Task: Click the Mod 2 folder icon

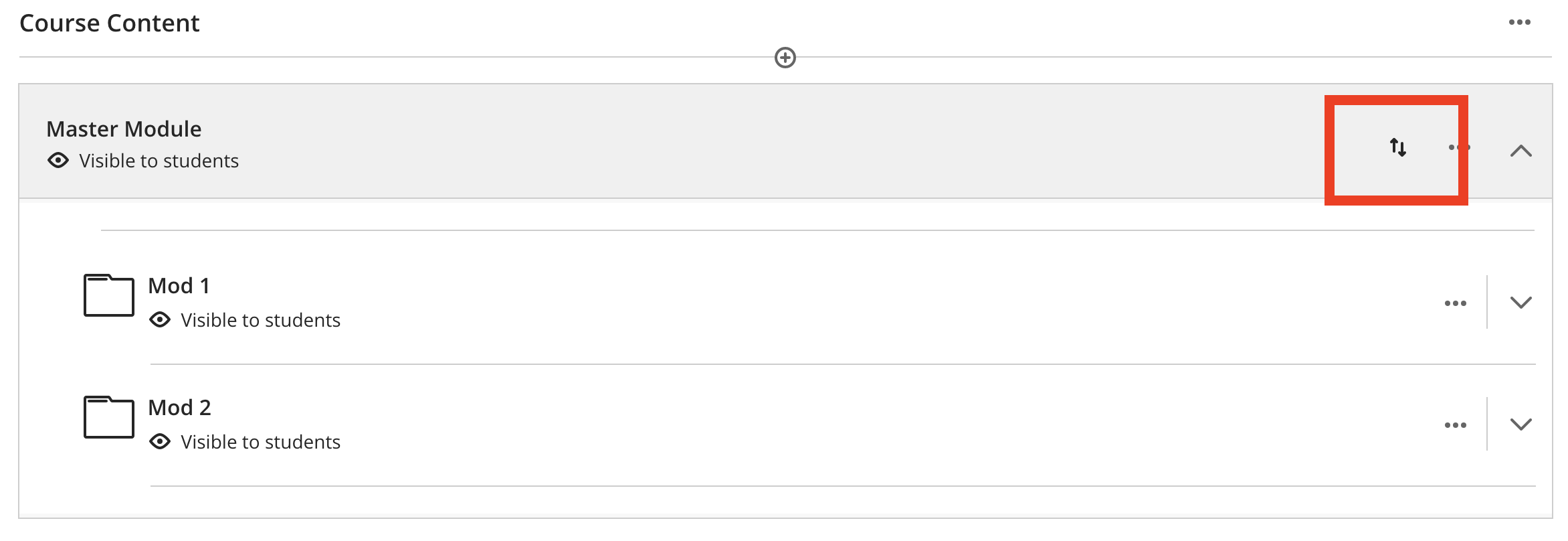Action: [109, 416]
